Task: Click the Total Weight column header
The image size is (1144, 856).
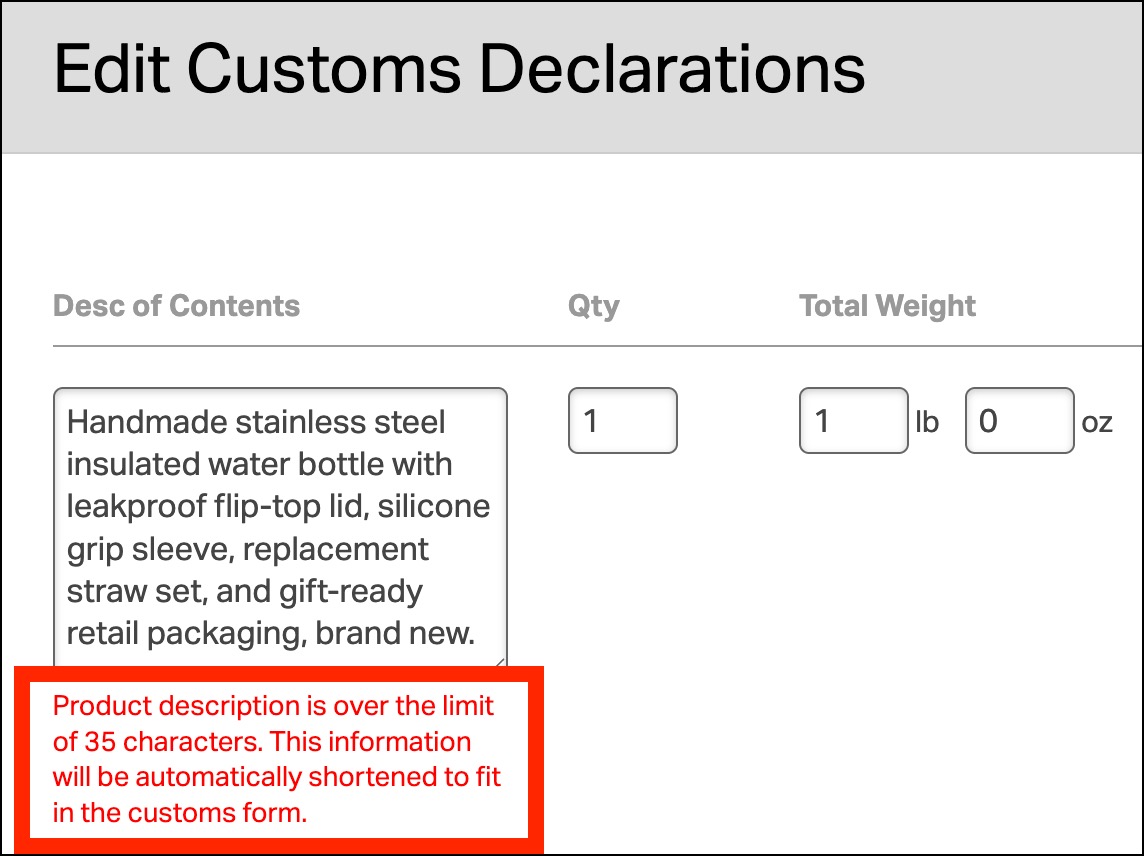Action: click(x=887, y=306)
